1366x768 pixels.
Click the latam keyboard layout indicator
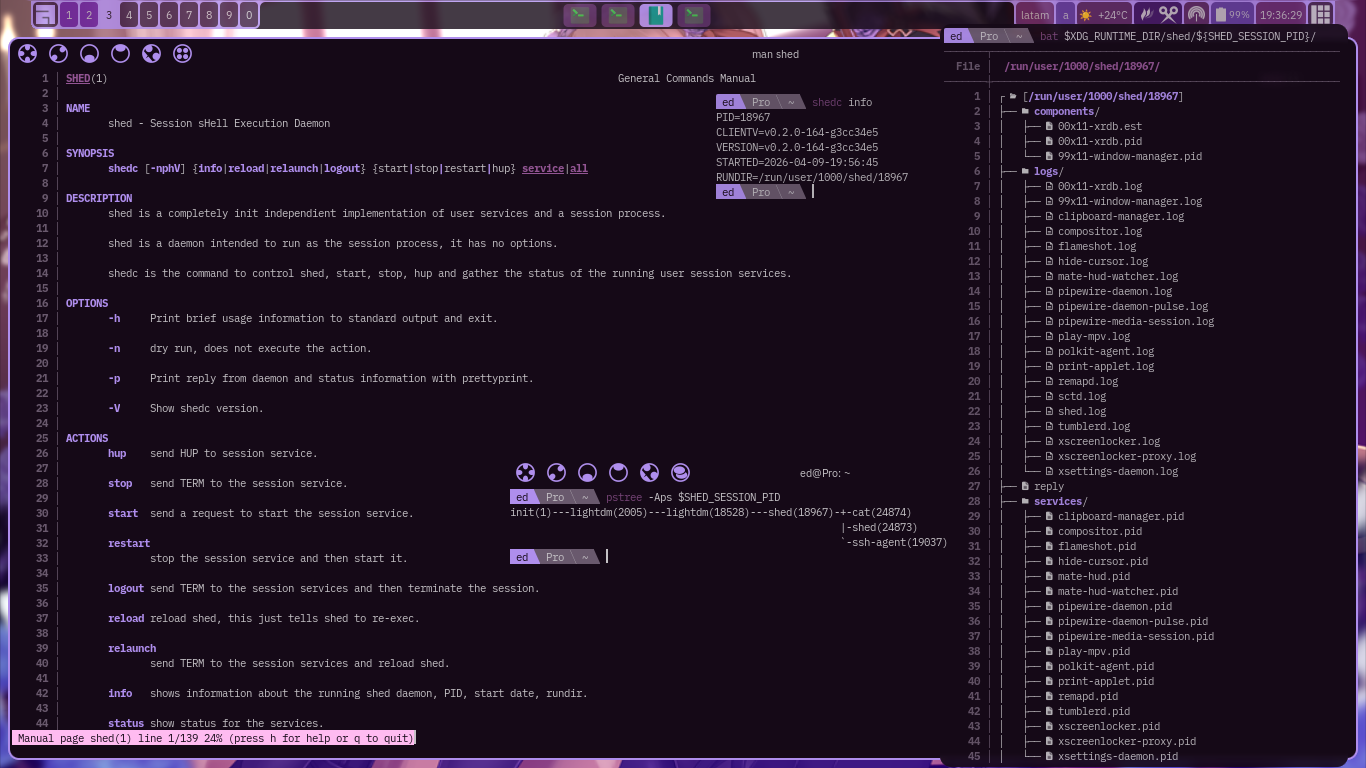[1035, 15]
